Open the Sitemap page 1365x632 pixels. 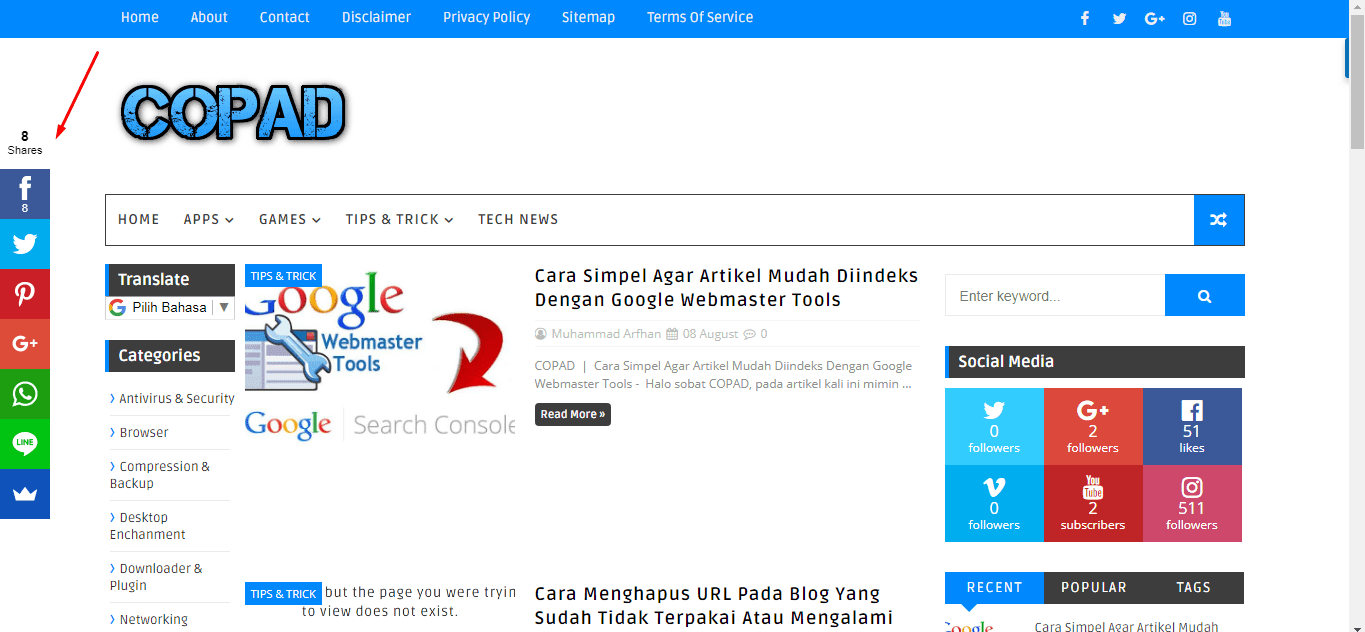tap(588, 17)
